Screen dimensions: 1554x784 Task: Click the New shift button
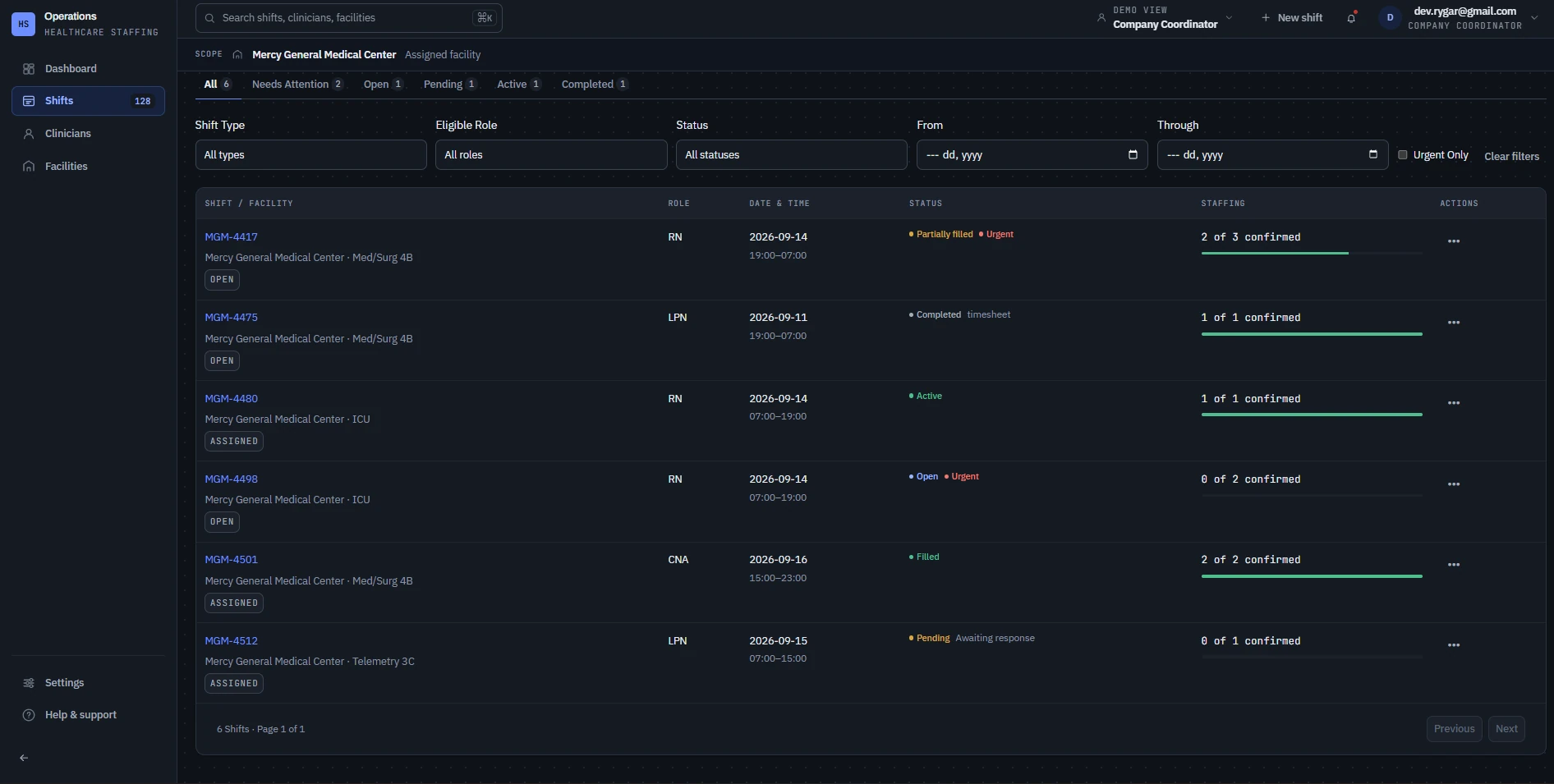[1292, 17]
